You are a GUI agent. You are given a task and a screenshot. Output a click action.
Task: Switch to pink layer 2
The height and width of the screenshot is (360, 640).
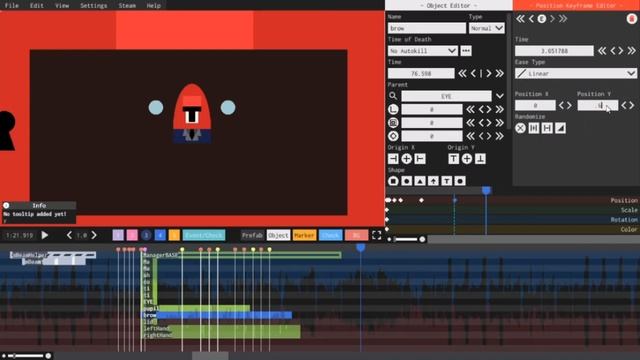(x=132, y=235)
